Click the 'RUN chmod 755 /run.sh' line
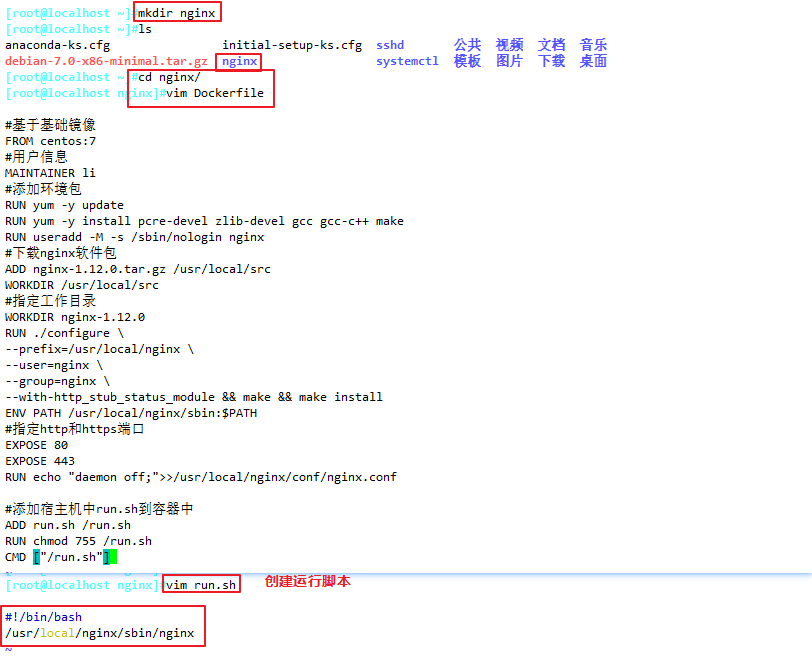The width and height of the screenshot is (812, 656). (x=78, y=542)
